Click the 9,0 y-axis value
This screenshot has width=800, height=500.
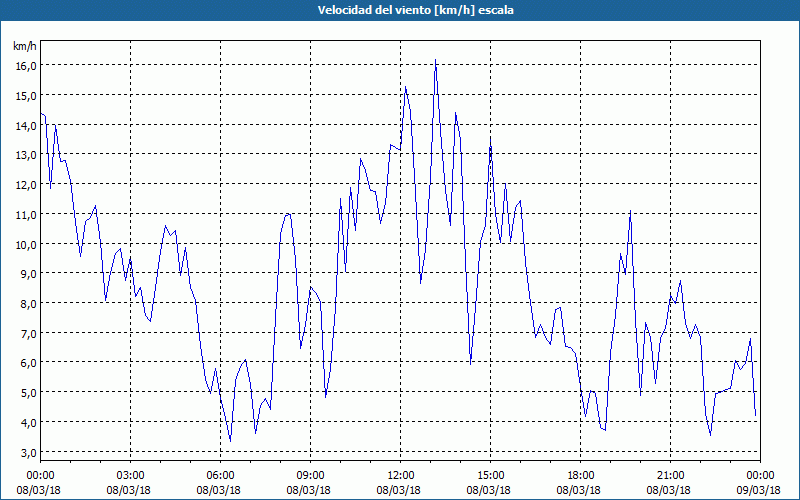click(x=28, y=274)
